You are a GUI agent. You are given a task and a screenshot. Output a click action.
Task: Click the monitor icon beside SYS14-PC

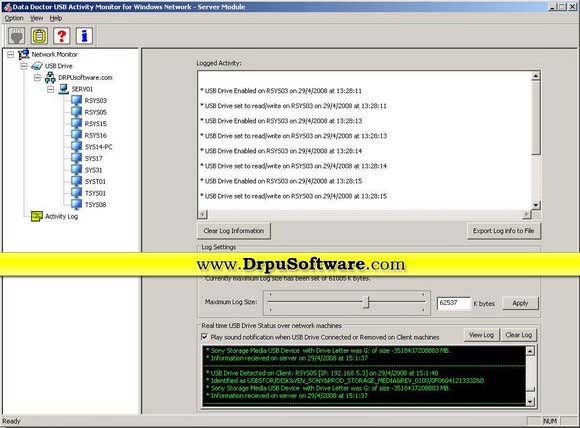77,146
